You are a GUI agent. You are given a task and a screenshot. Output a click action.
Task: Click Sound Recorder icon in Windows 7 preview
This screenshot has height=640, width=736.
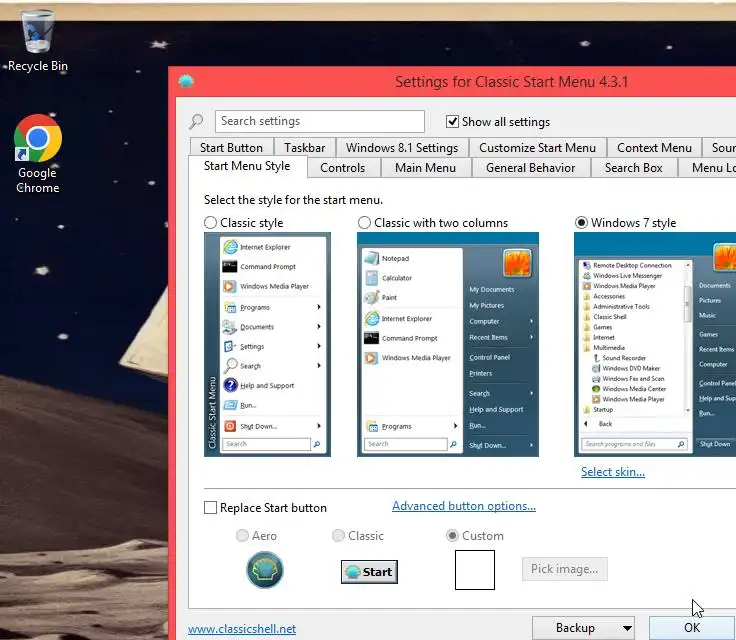(596, 358)
